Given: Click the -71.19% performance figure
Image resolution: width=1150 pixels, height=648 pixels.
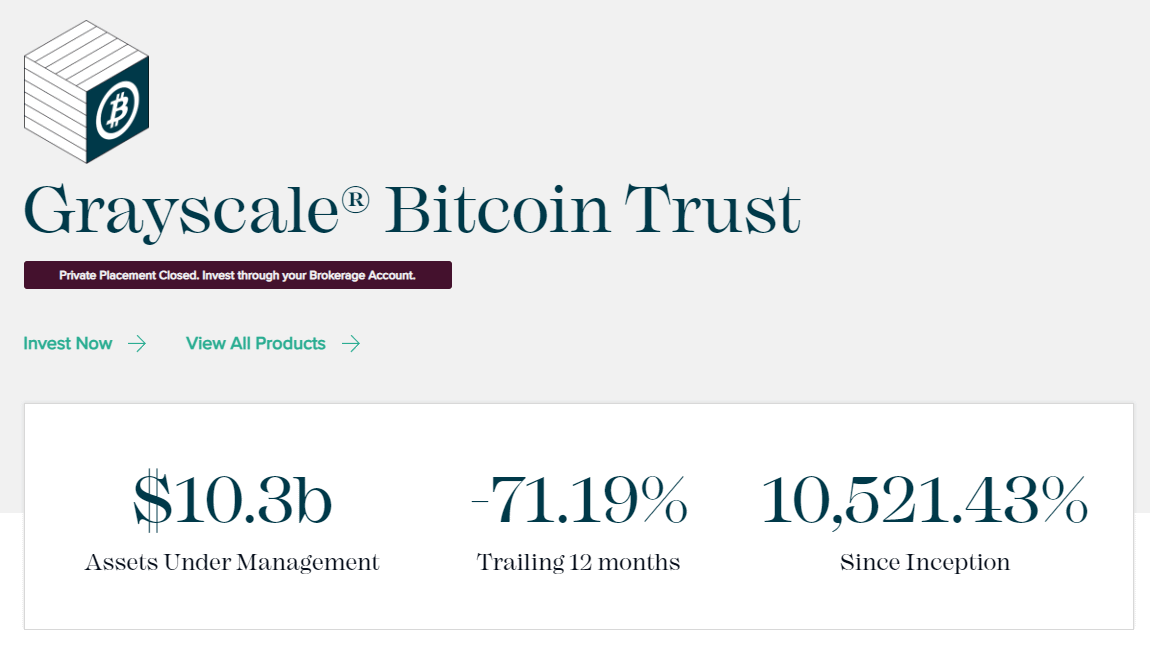Looking at the screenshot, I should (x=579, y=501).
